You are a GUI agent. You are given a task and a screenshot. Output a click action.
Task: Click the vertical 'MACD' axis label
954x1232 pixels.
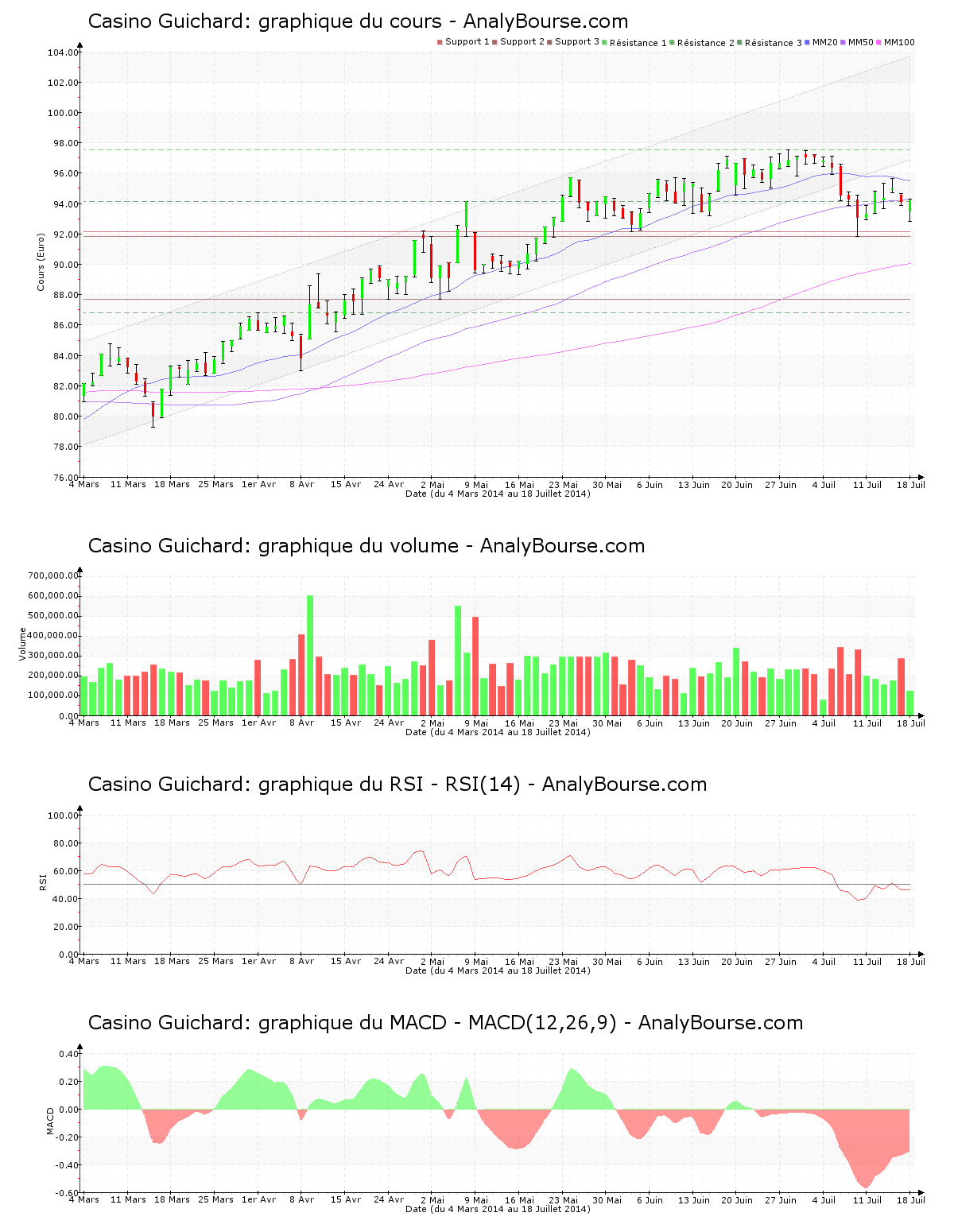click(x=50, y=1121)
